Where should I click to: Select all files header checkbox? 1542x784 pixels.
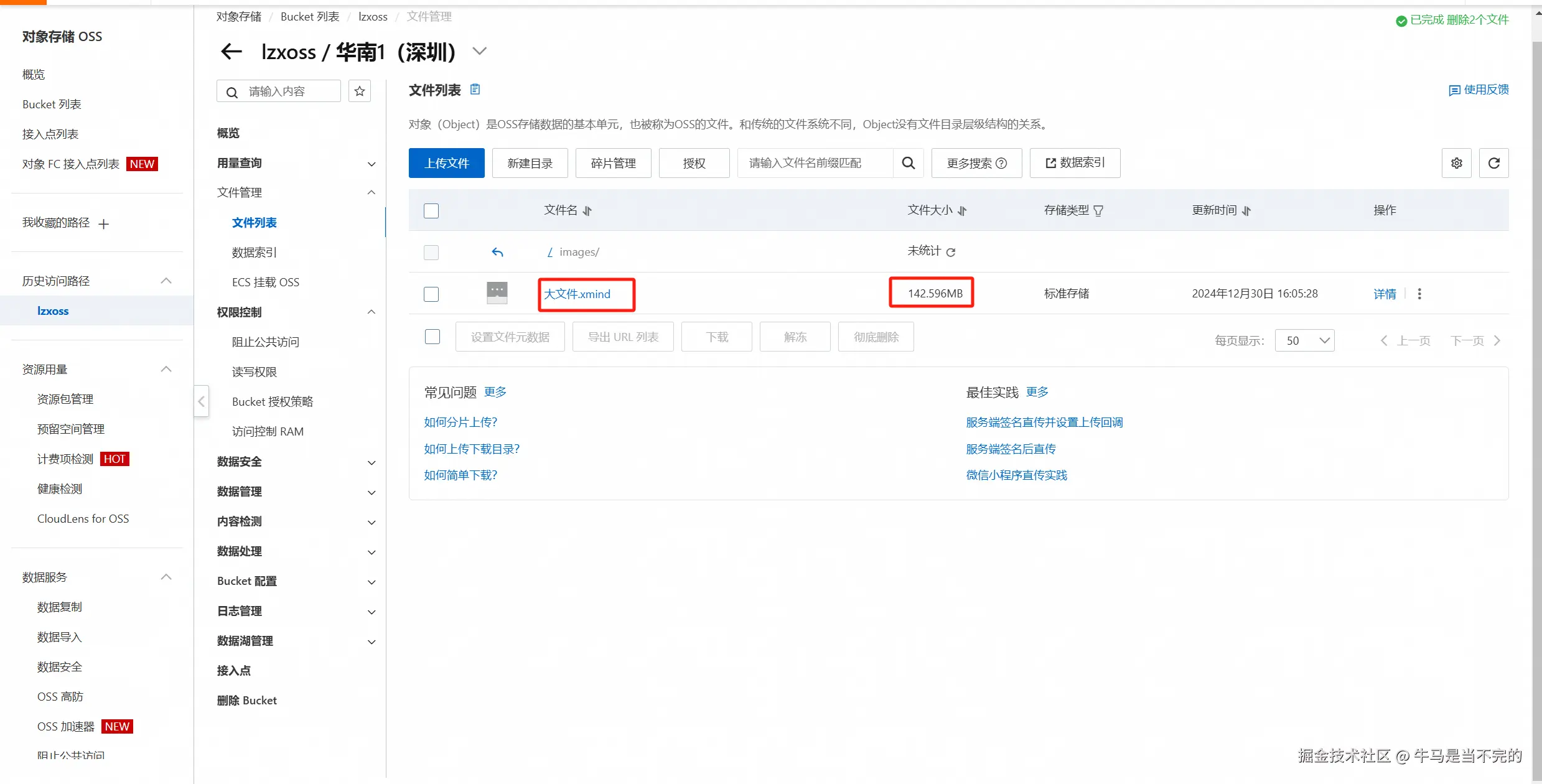point(431,211)
